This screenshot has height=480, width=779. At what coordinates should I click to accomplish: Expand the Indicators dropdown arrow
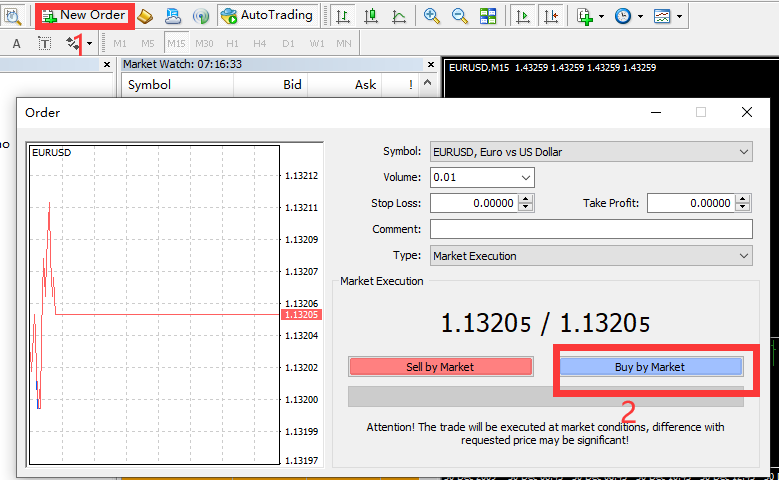pos(601,16)
